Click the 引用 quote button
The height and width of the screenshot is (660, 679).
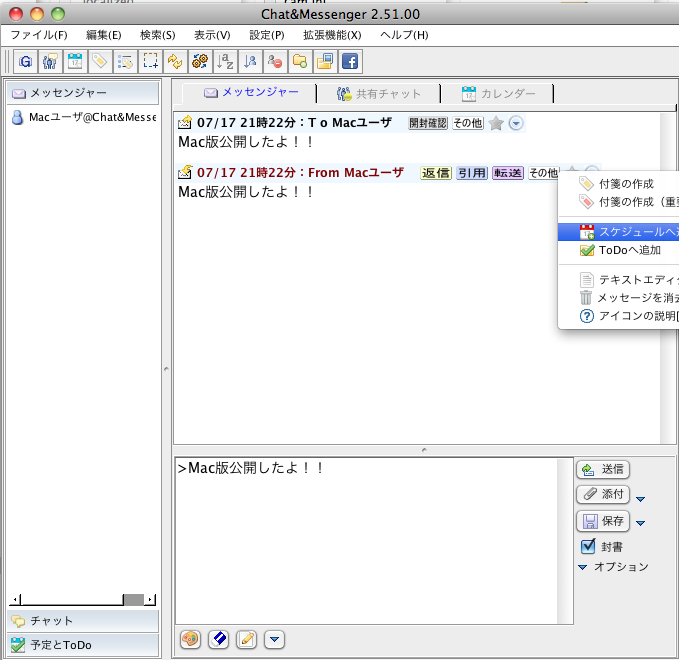pos(472,173)
